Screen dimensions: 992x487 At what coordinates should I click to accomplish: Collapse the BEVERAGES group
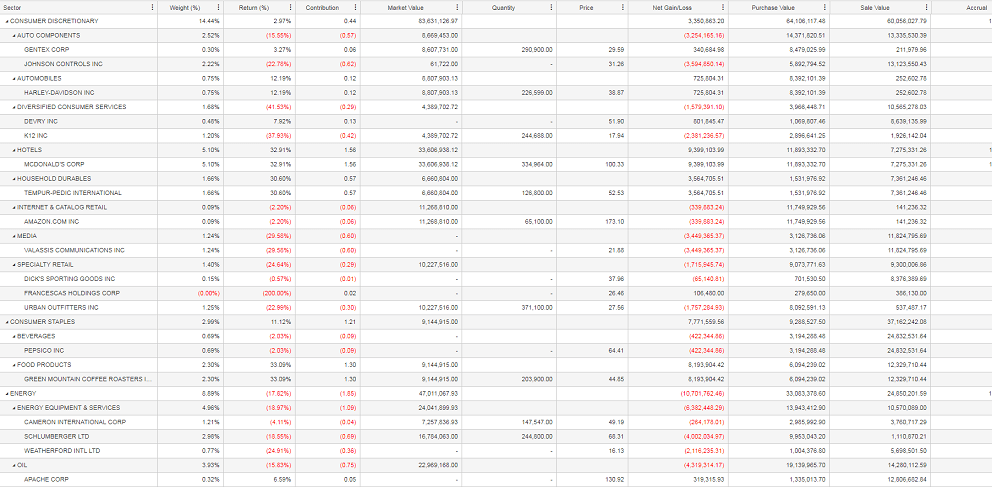tap(14, 336)
